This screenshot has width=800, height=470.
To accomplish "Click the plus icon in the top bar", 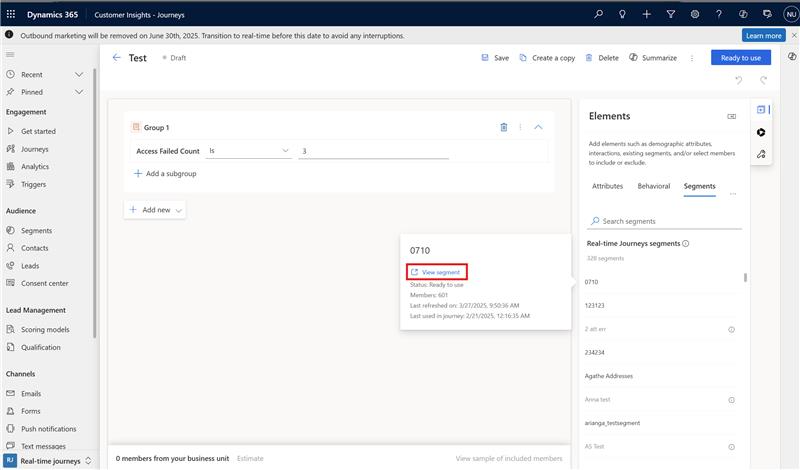I will pos(646,15).
